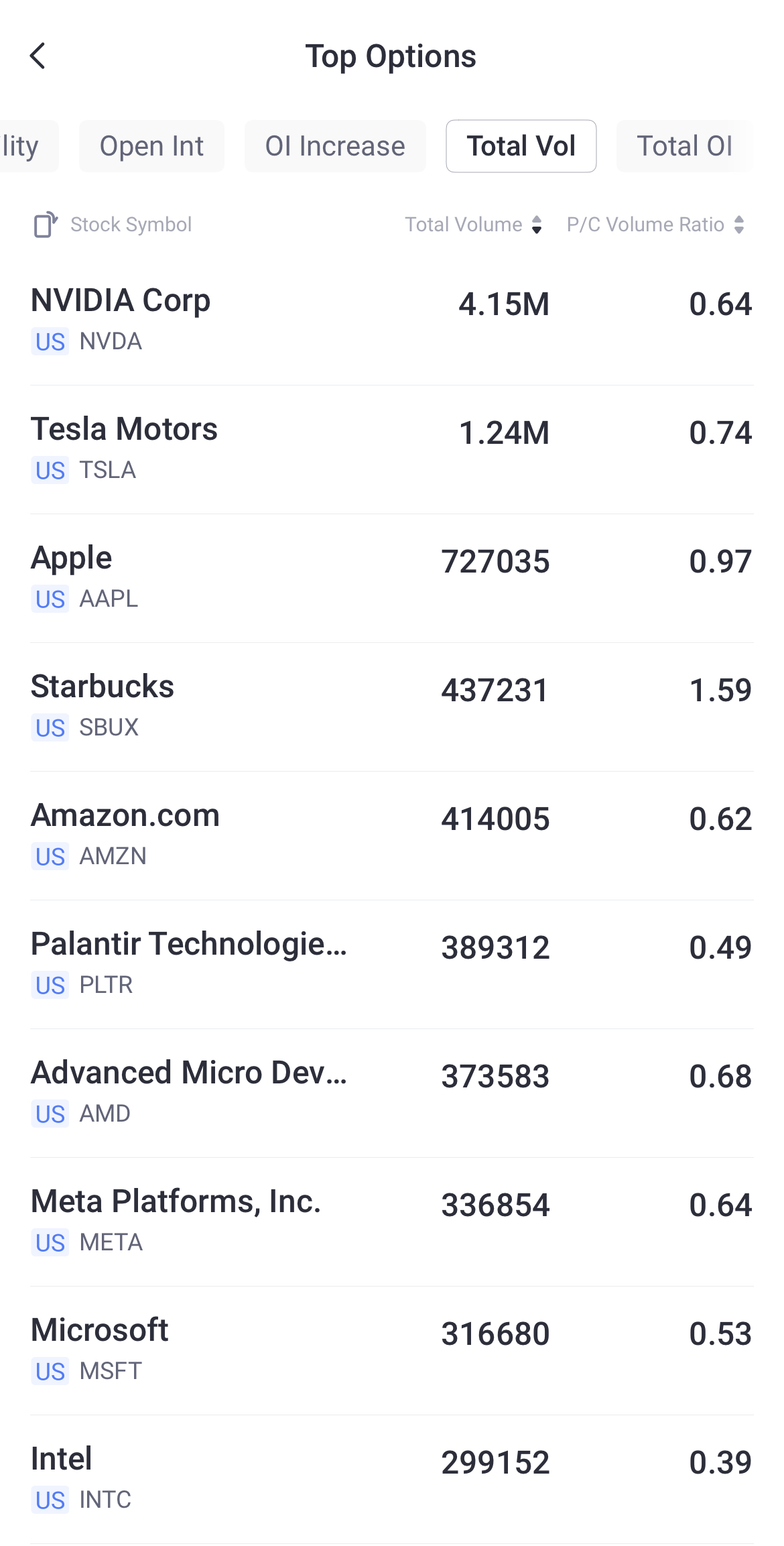Open Tesla Motors options details

tap(392, 448)
